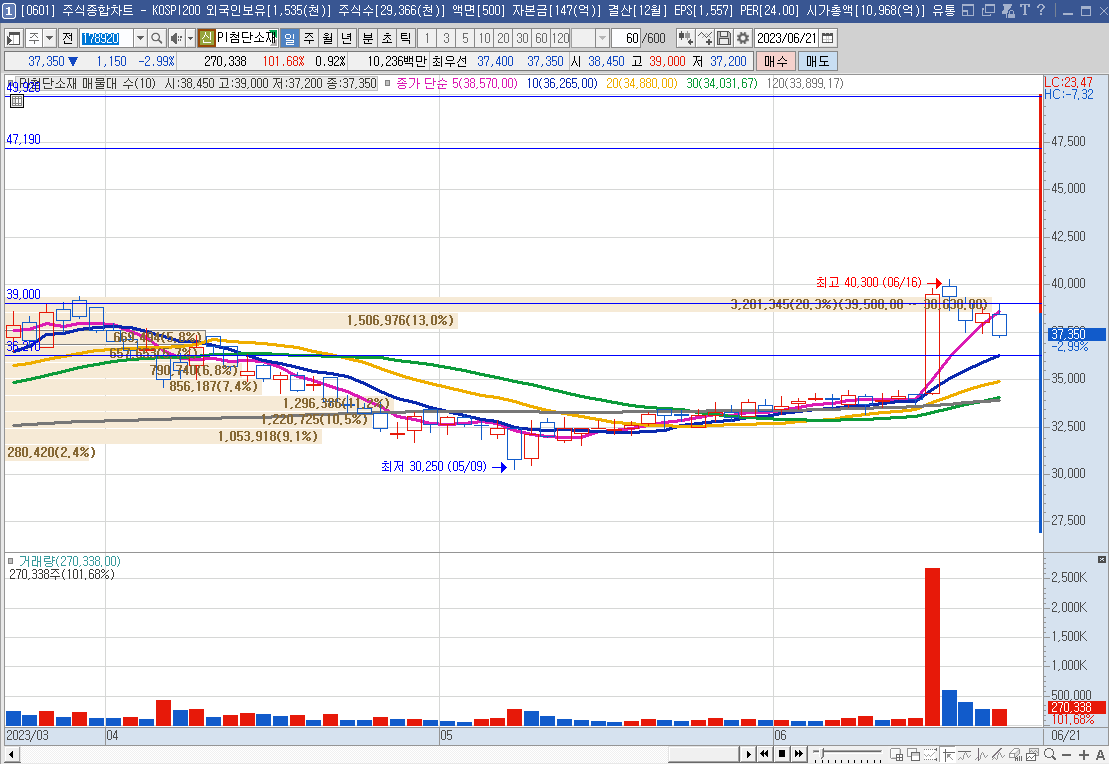
Task: Select daily 일 period toggle
Action: tap(289, 38)
